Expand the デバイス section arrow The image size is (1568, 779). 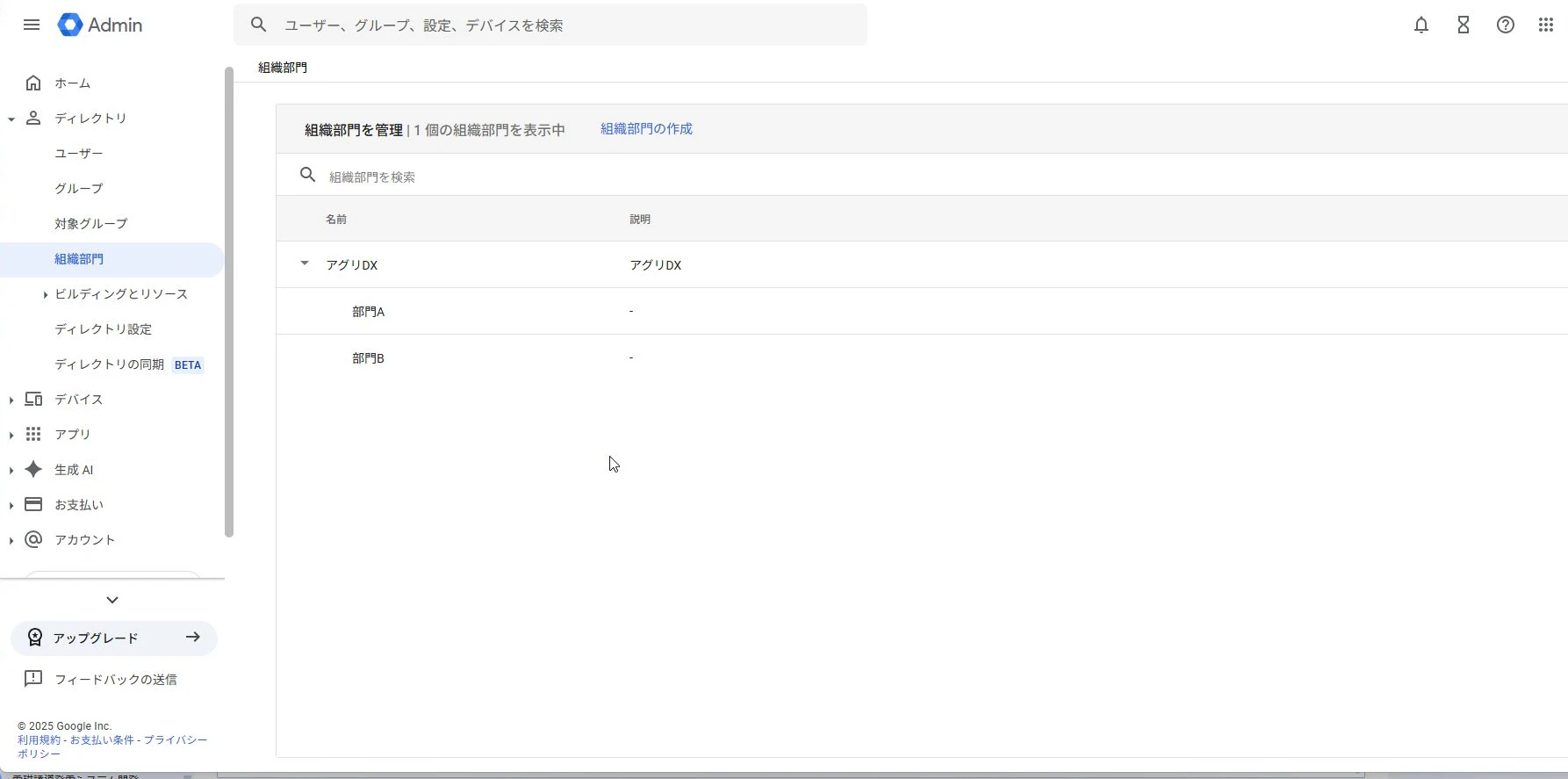pos(11,400)
